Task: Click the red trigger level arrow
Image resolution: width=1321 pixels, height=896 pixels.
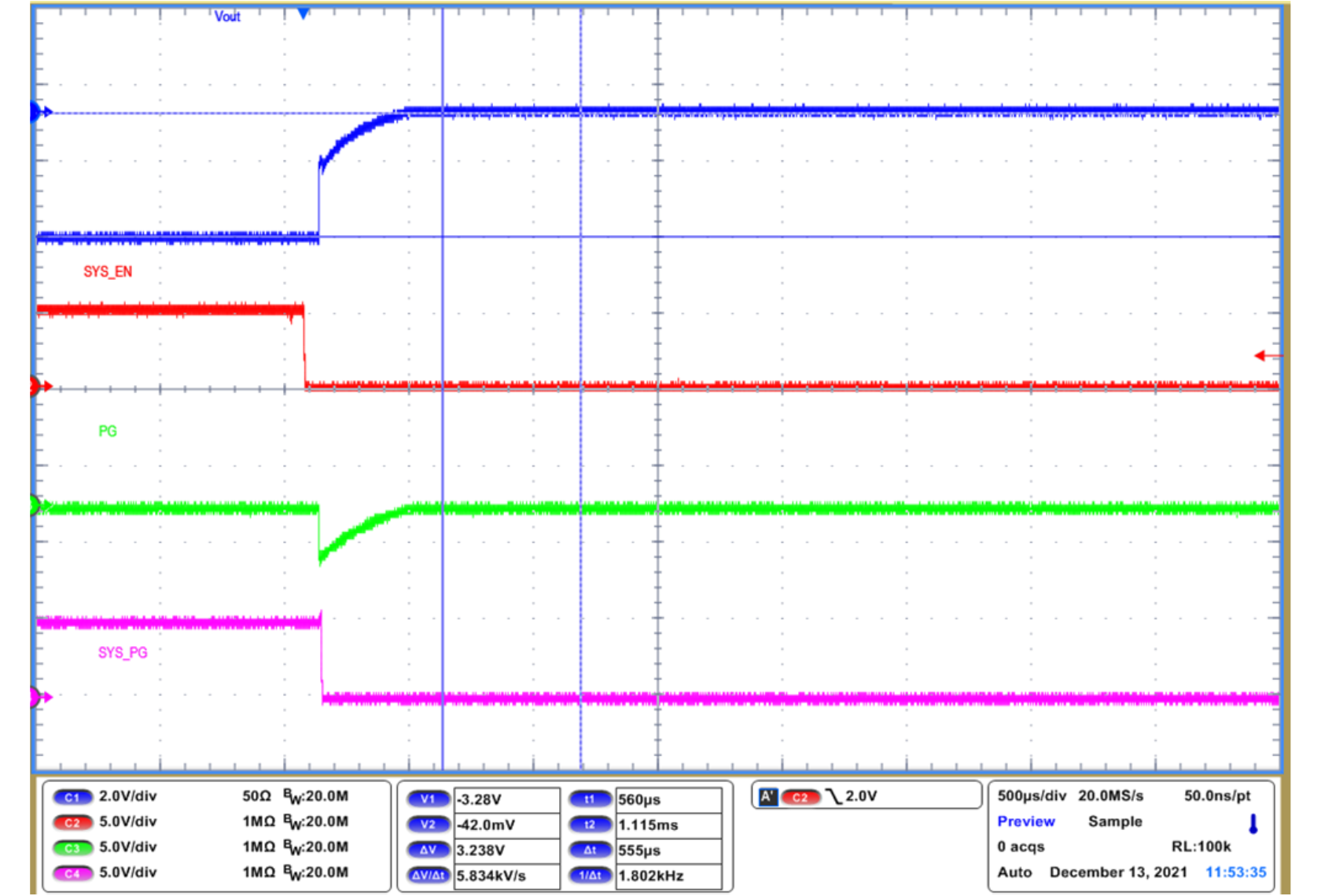Action: [x=1268, y=355]
